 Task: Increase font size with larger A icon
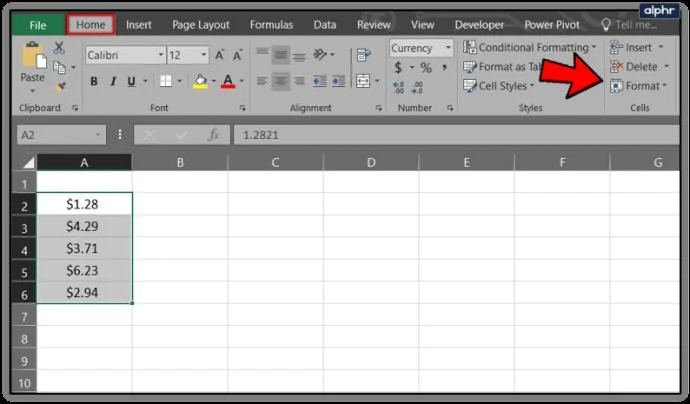(219, 55)
